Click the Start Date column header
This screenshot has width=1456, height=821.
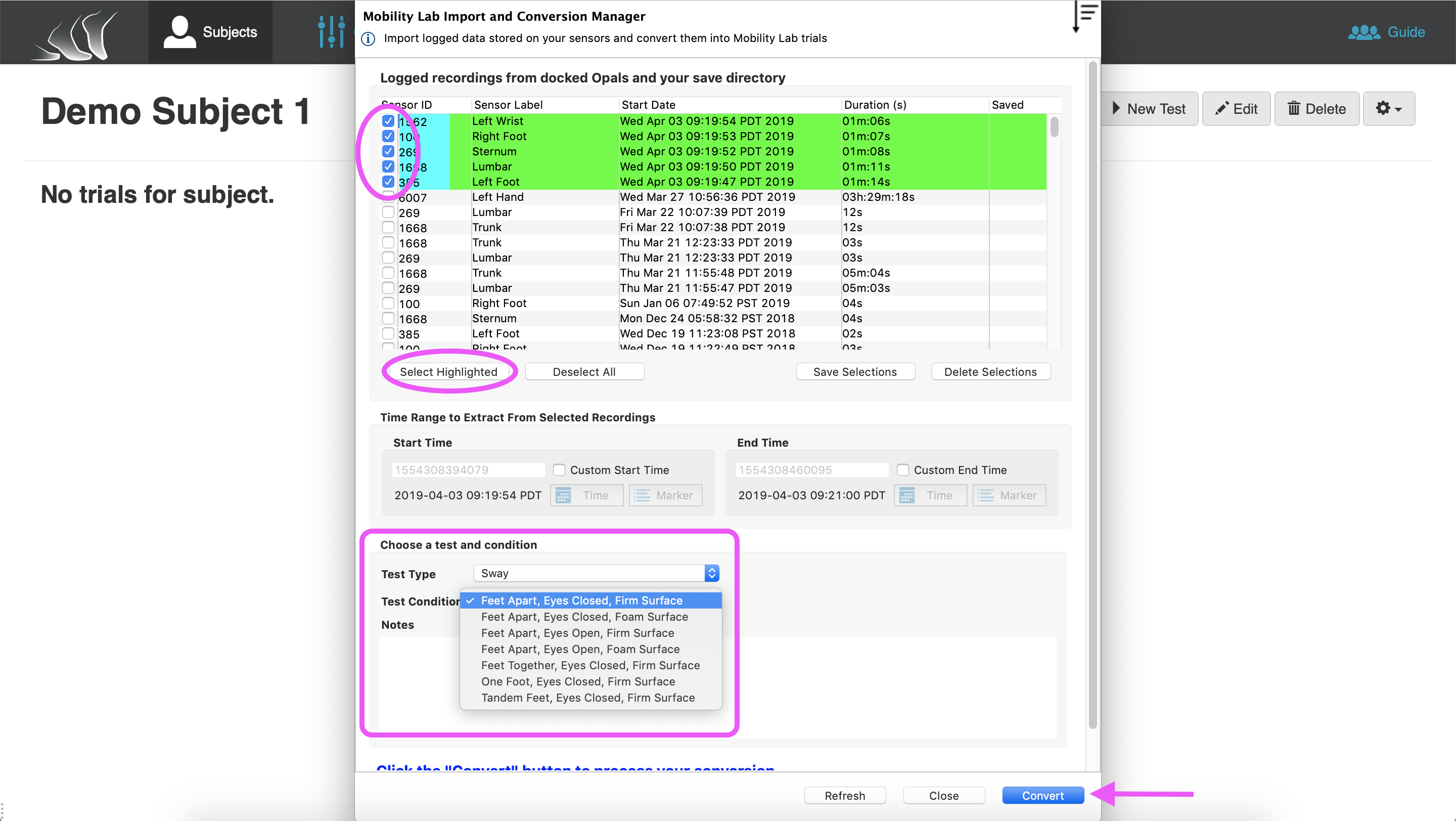(730, 105)
